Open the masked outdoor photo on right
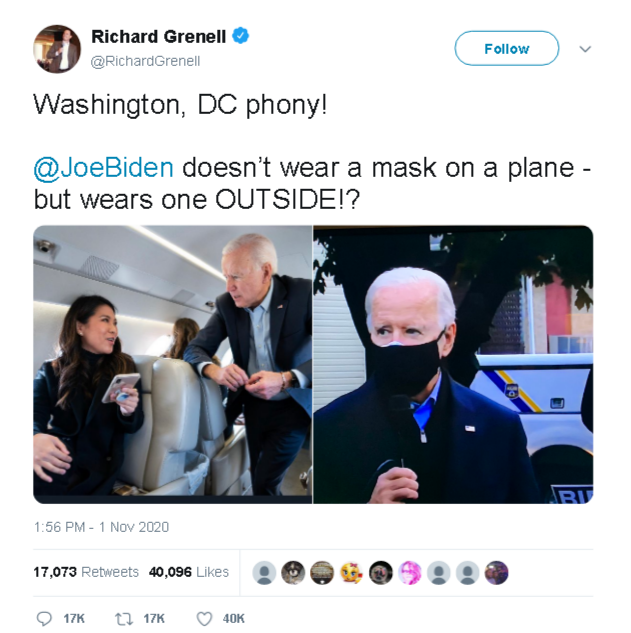Image resolution: width=631 pixels, height=633 pixels. coord(453,365)
